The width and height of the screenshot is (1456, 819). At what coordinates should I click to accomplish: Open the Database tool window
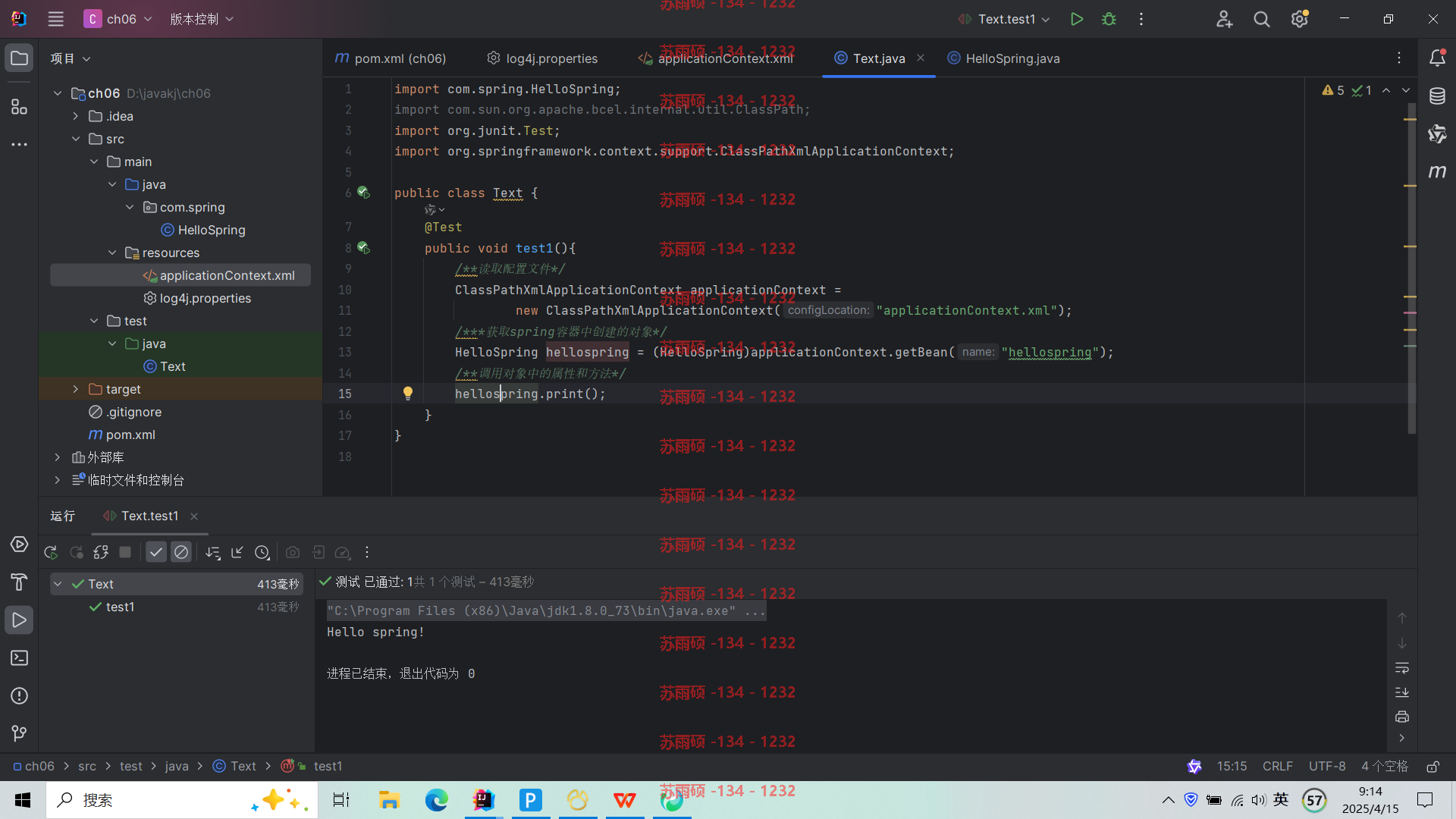[x=1437, y=96]
